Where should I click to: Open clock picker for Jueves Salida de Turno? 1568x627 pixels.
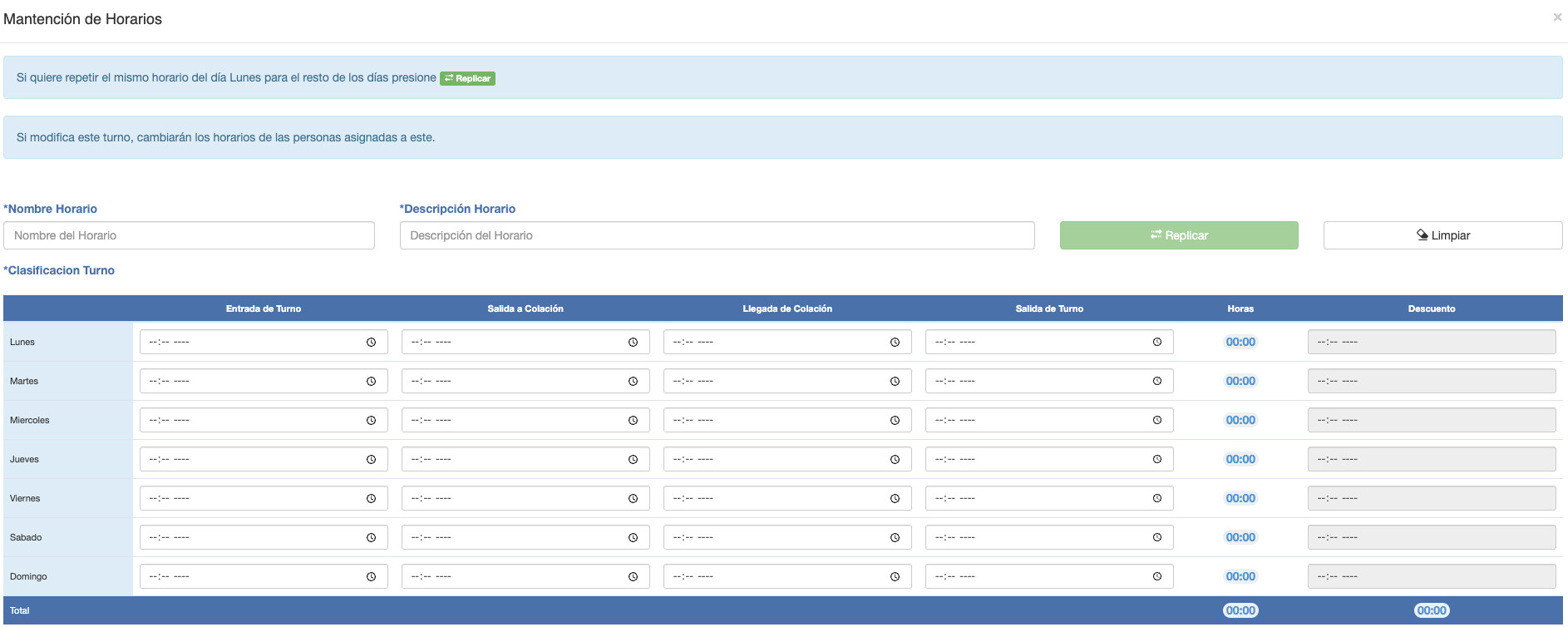coord(1156,459)
